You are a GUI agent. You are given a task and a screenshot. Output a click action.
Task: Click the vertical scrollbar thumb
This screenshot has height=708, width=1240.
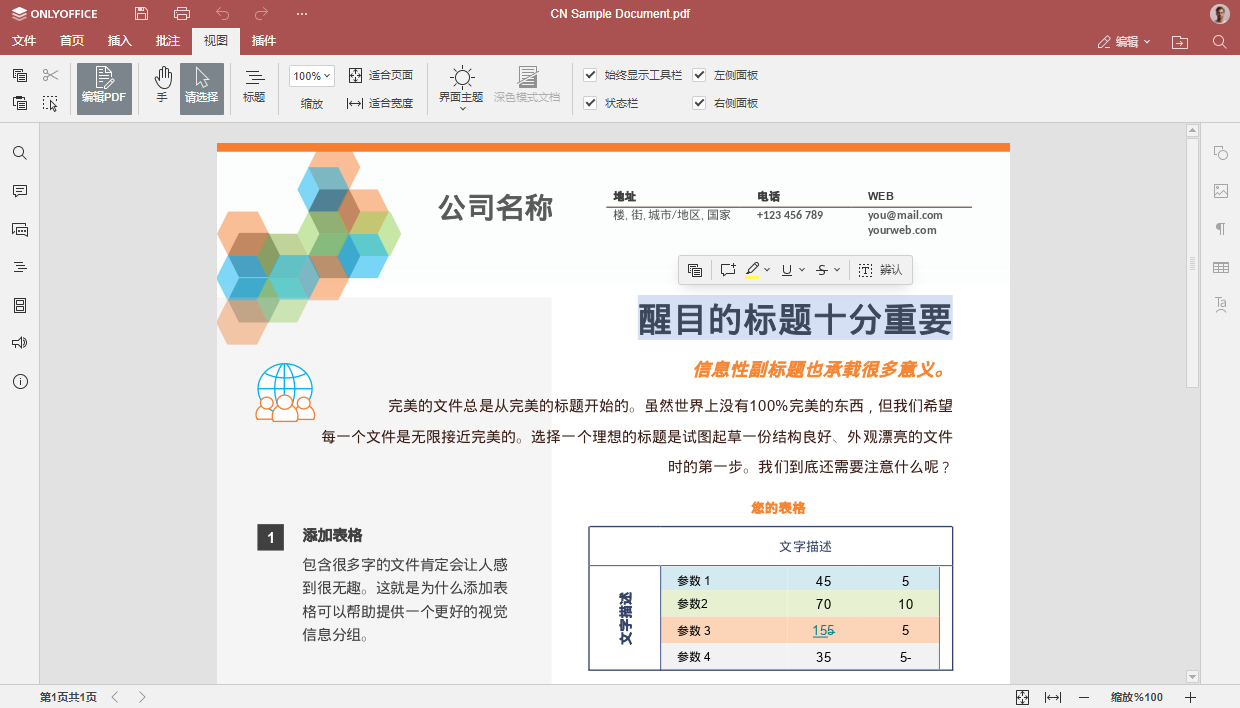[x=1192, y=263]
